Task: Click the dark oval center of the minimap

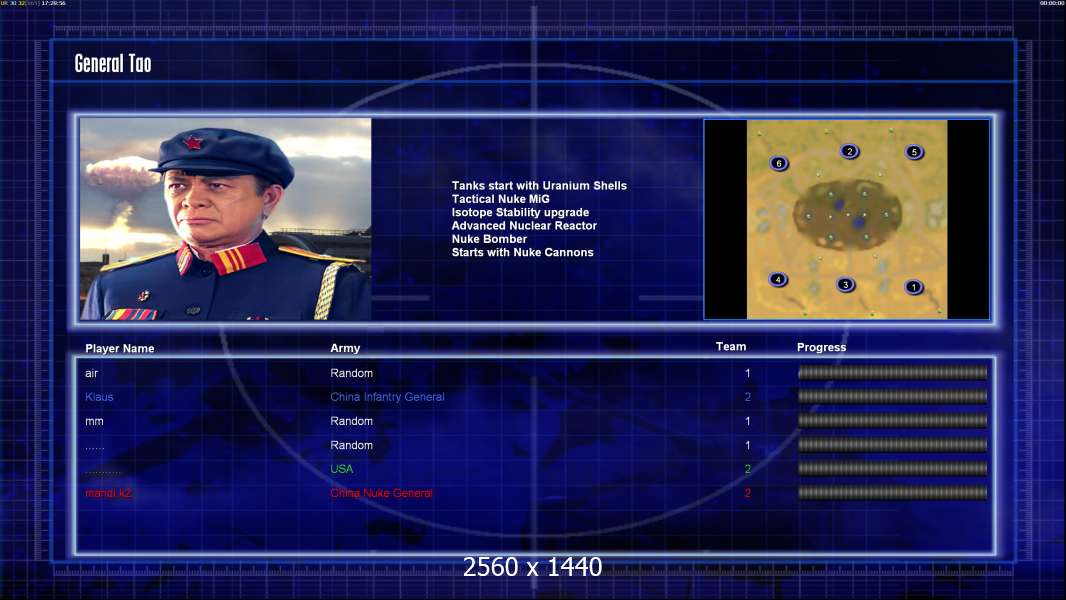Action: [847, 214]
